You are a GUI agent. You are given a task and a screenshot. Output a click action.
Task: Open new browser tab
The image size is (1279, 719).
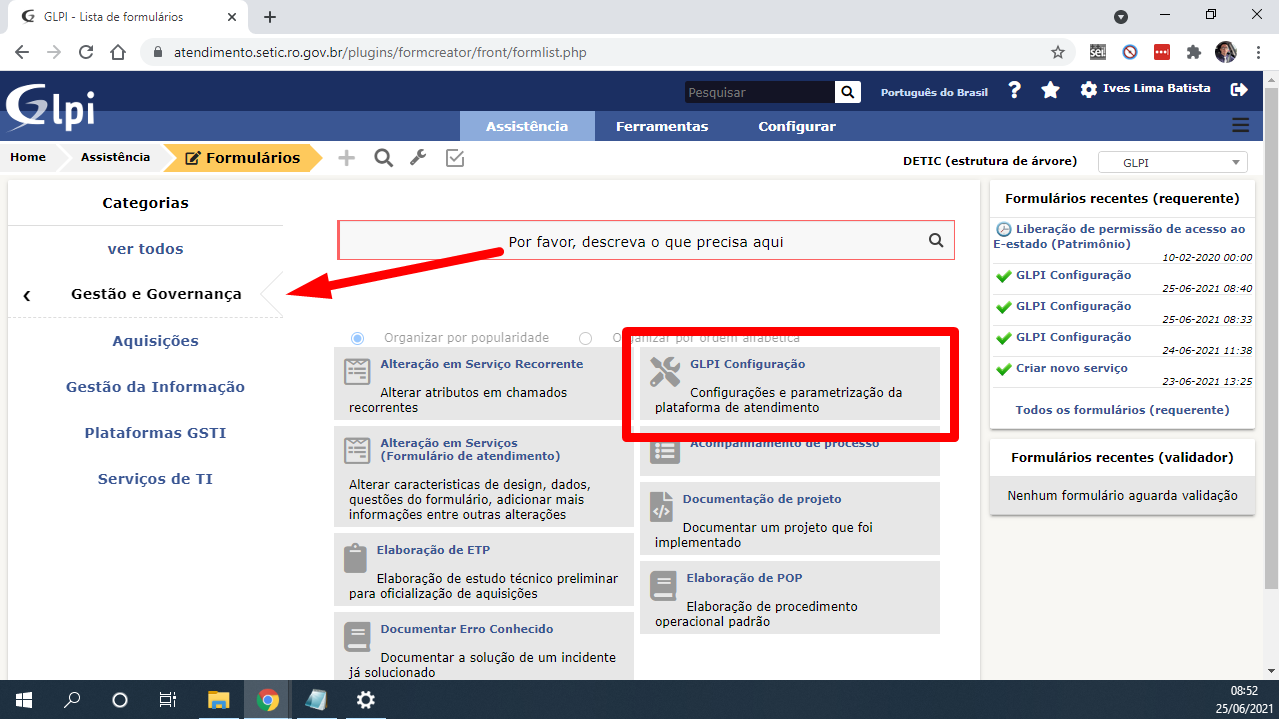click(x=270, y=17)
